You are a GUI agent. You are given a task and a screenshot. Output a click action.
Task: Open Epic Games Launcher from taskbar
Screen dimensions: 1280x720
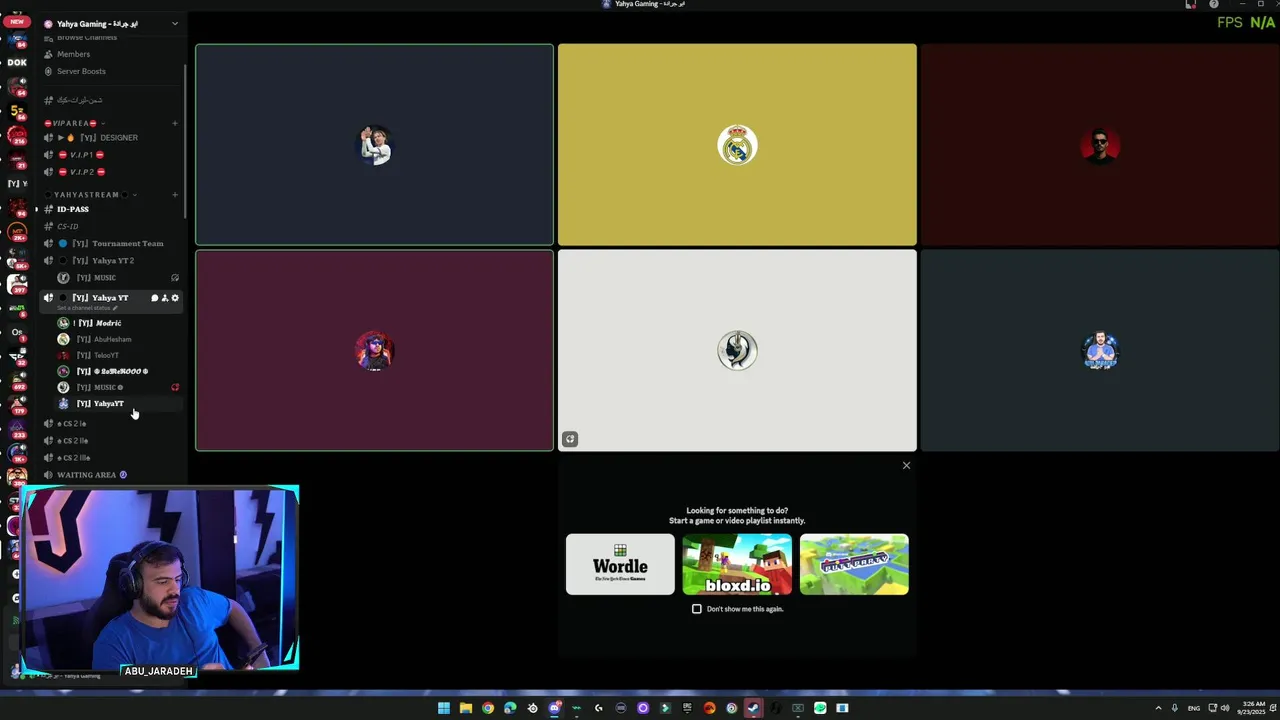[687, 708]
